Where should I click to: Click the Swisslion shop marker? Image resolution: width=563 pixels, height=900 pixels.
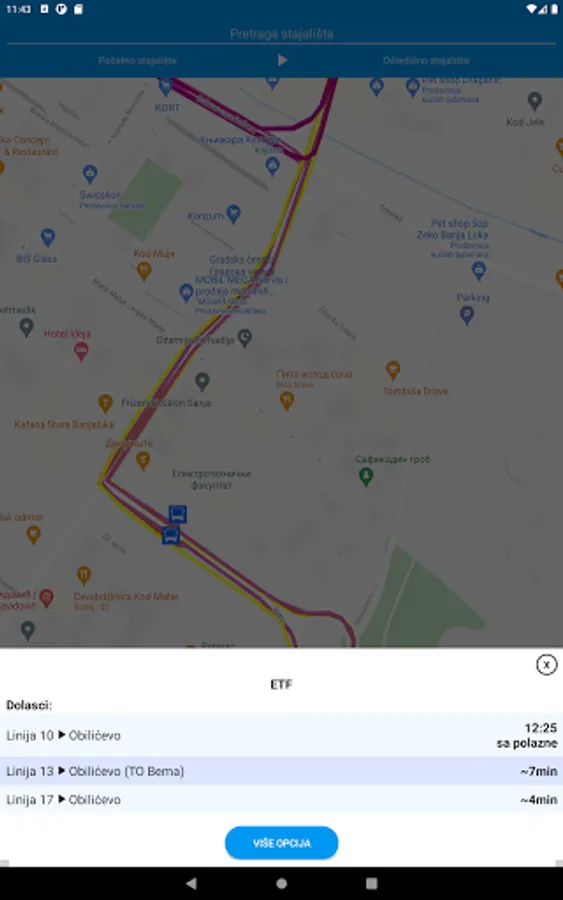(x=90, y=173)
